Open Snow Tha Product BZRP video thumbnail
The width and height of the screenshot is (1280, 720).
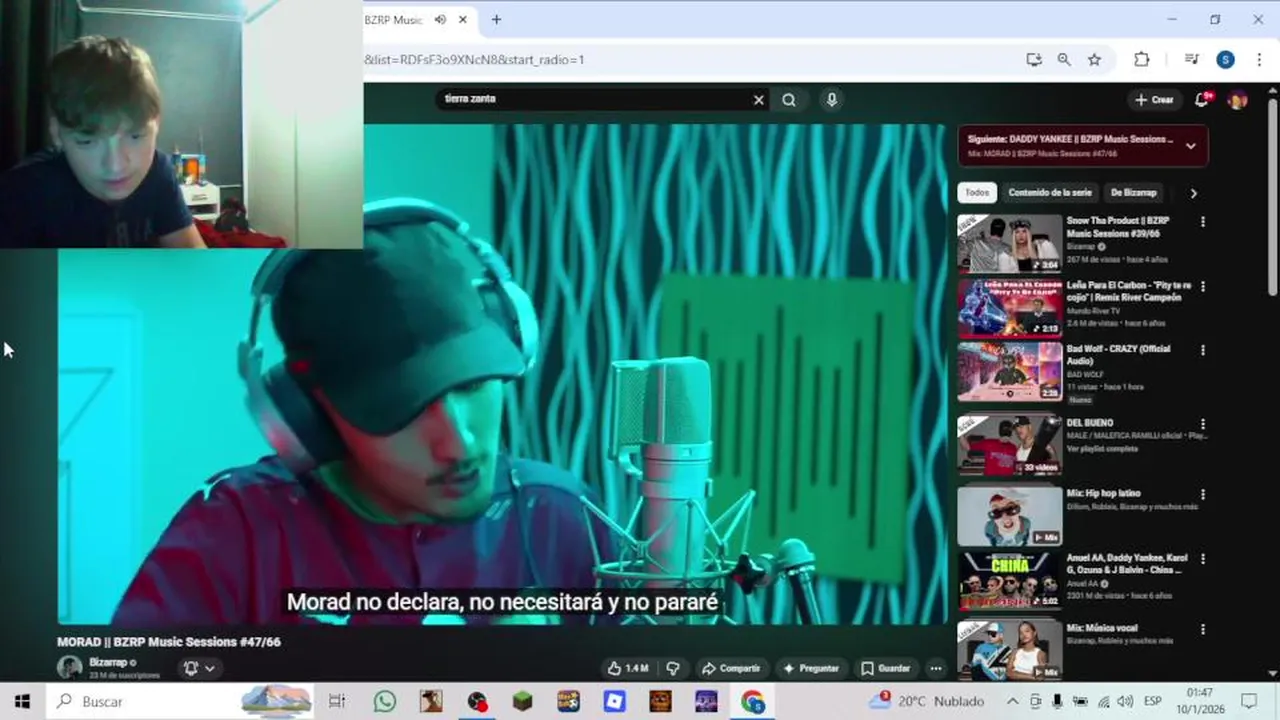1009,243
